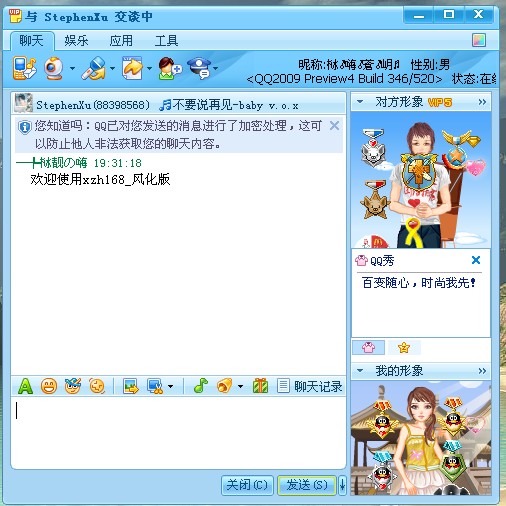Dismiss the encryption notice tip
The image size is (506, 506).
[x=334, y=126]
